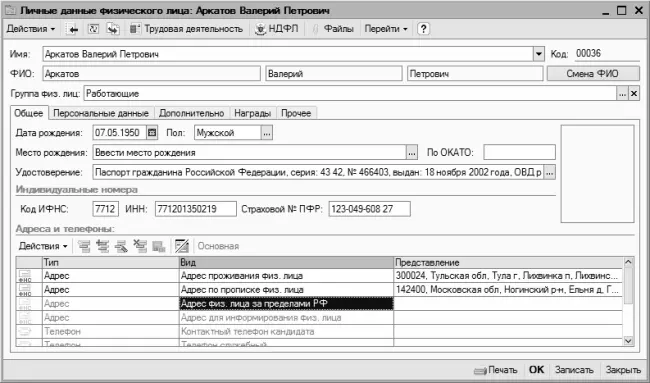The image size is (650, 383).
Task: Click the edit-in-dialog icon before Основная
Action: (x=182, y=246)
